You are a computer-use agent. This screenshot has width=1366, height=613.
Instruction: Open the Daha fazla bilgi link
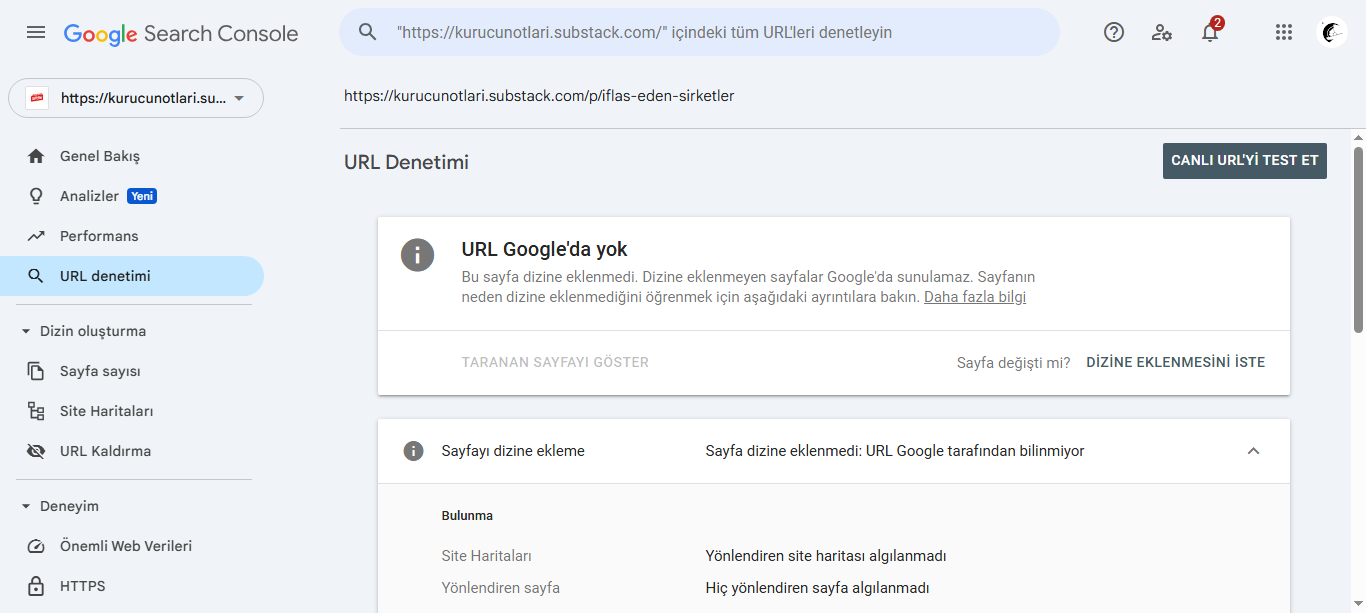(x=975, y=297)
